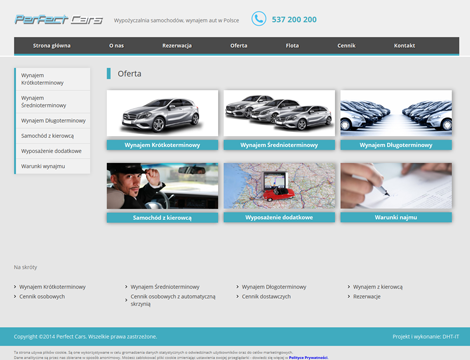Click the hand signing contract image
The height and width of the screenshot is (360, 470).
click(396, 186)
